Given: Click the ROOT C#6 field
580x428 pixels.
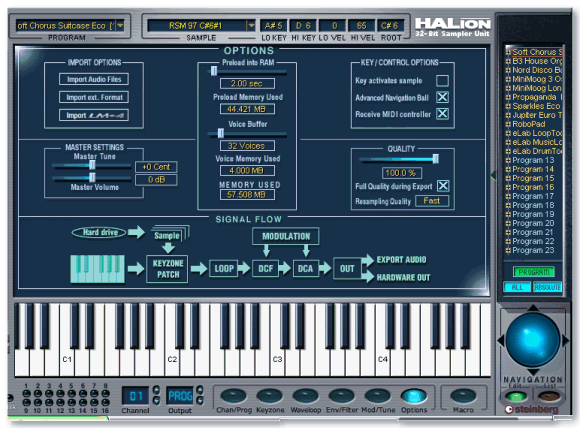Looking at the screenshot, I should click(x=390, y=26).
